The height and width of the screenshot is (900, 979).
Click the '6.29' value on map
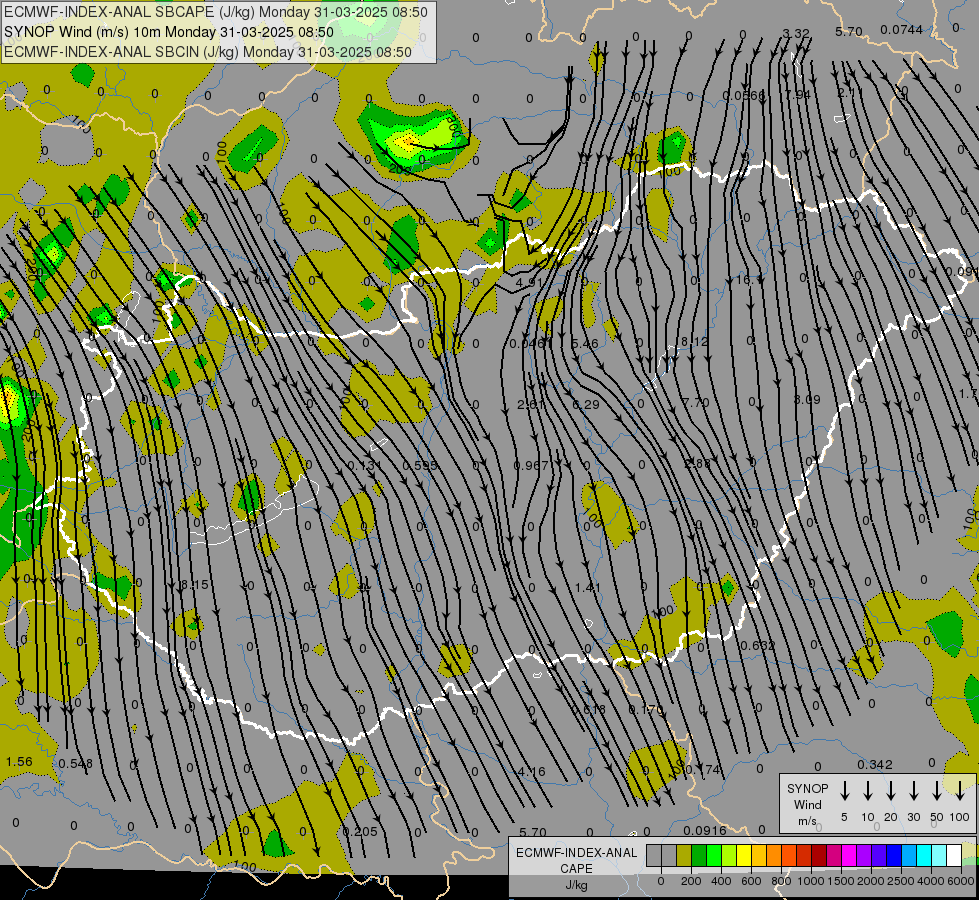586,405
